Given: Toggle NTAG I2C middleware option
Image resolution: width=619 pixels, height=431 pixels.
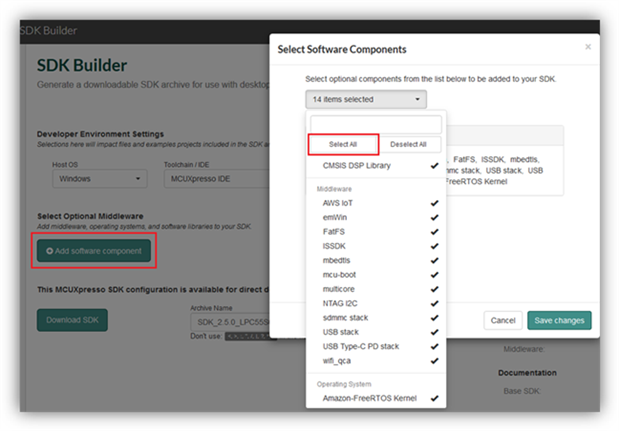Looking at the screenshot, I should [376, 304].
